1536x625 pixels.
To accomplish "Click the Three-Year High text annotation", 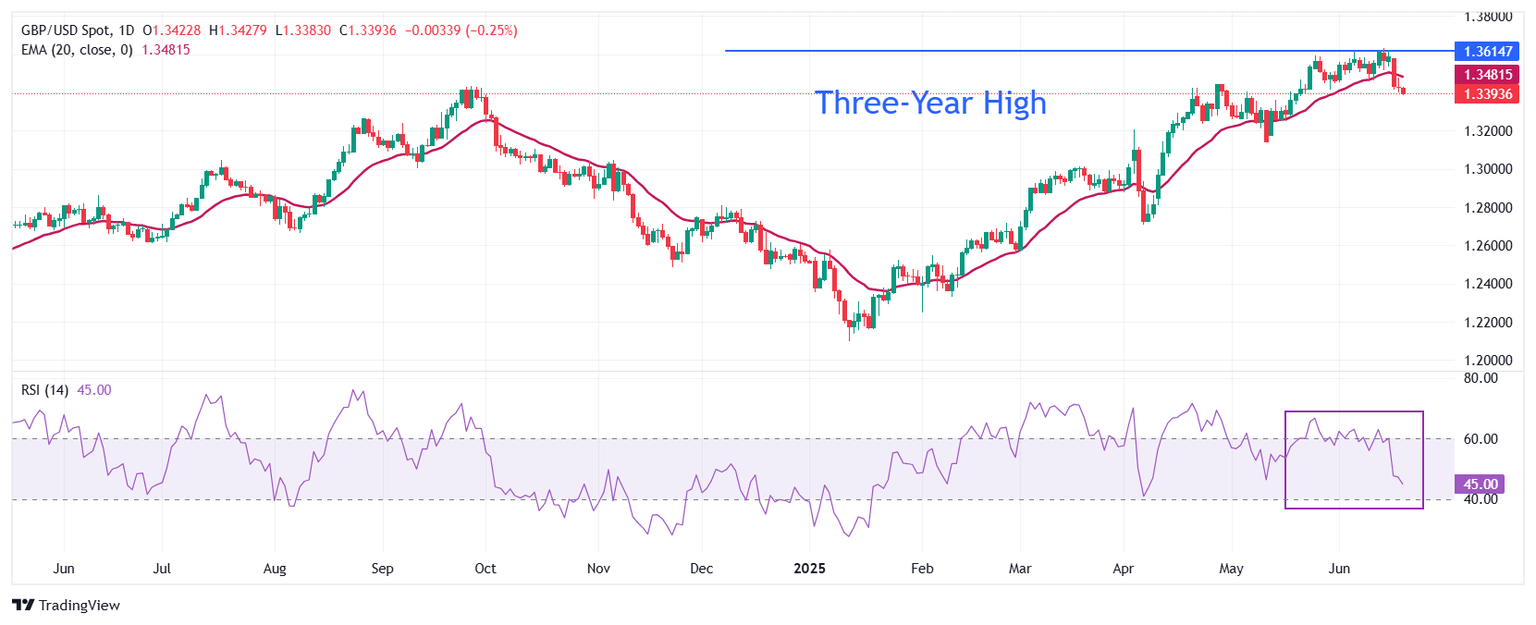I will [x=932, y=103].
